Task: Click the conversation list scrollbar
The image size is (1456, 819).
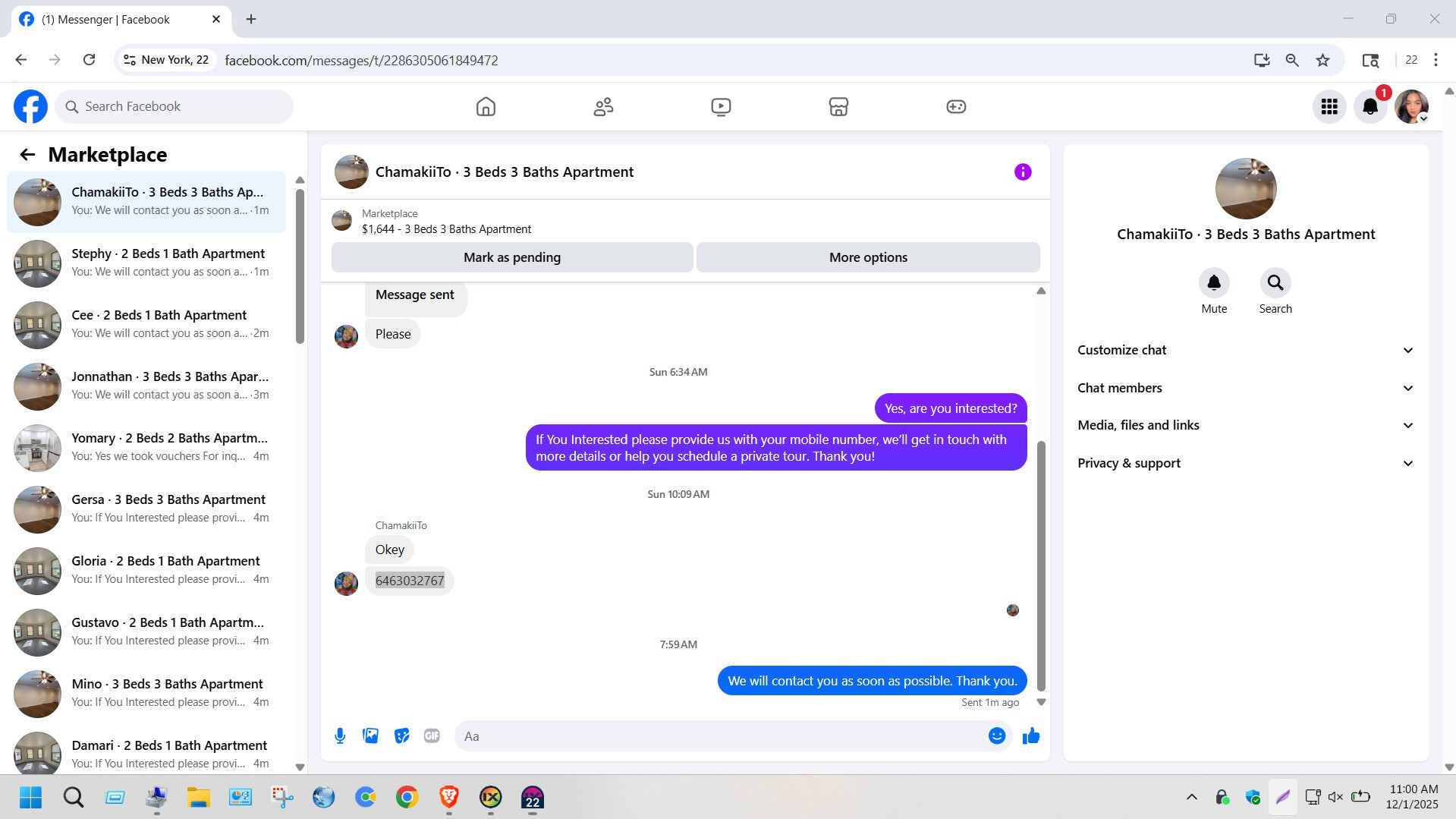Action: coord(300,266)
